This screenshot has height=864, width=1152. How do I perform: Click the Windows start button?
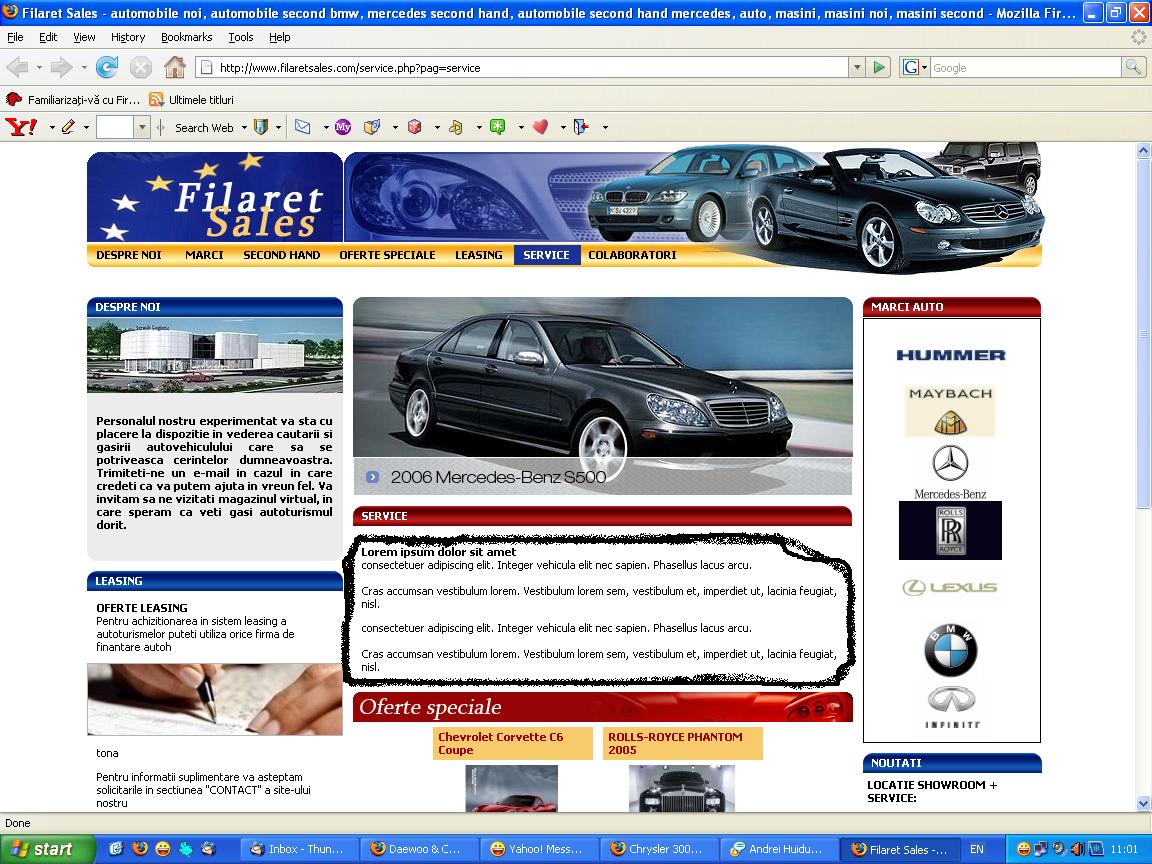[48, 849]
